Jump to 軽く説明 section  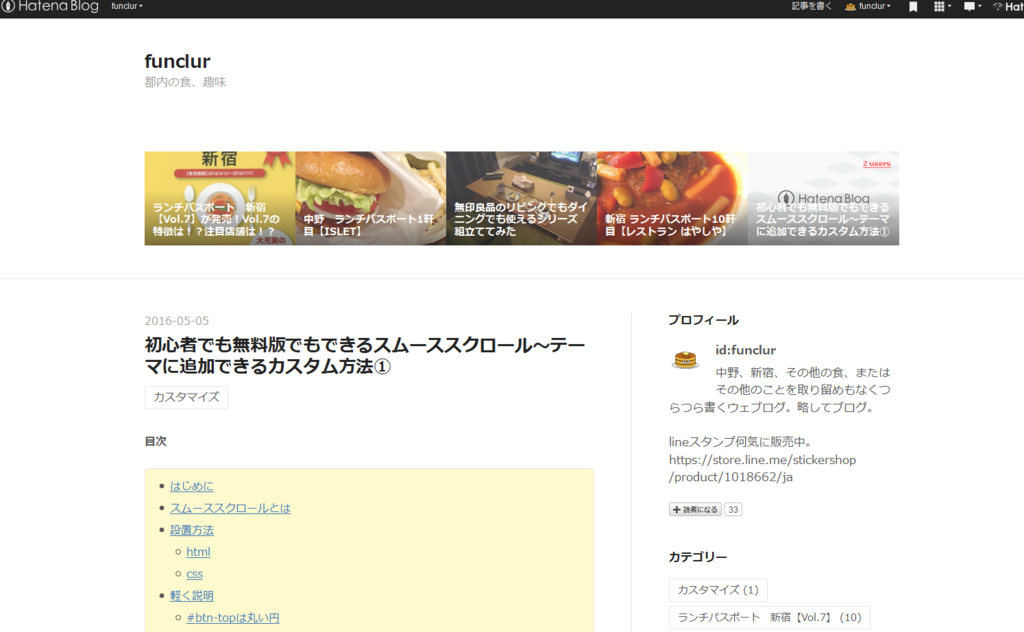(191, 595)
